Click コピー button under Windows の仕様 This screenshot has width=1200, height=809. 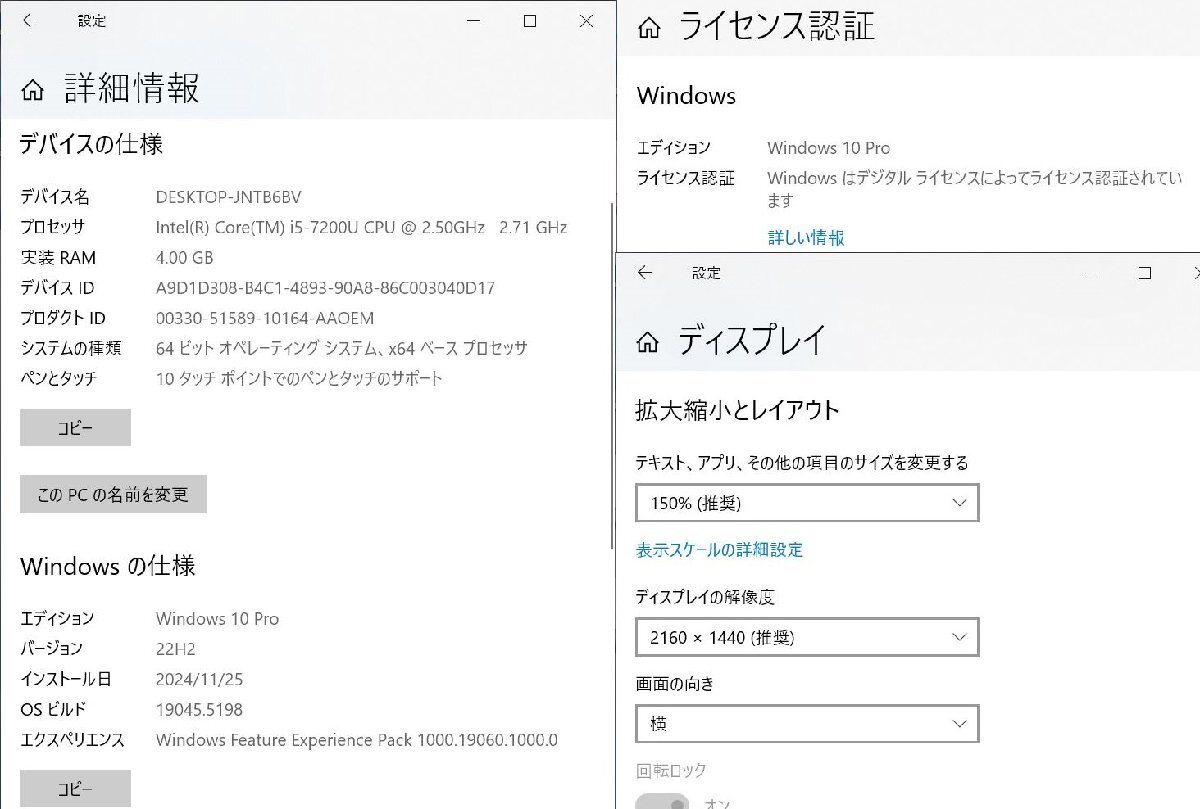(75, 789)
